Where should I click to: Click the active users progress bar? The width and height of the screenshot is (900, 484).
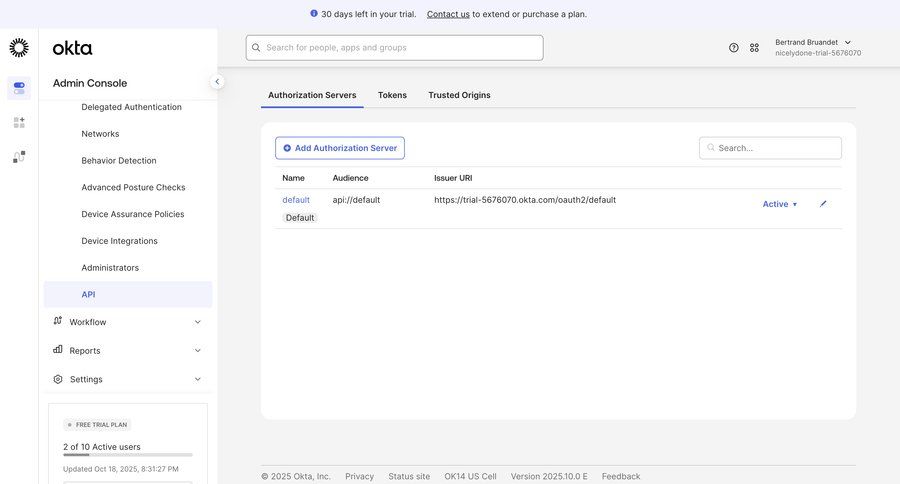[128, 455]
